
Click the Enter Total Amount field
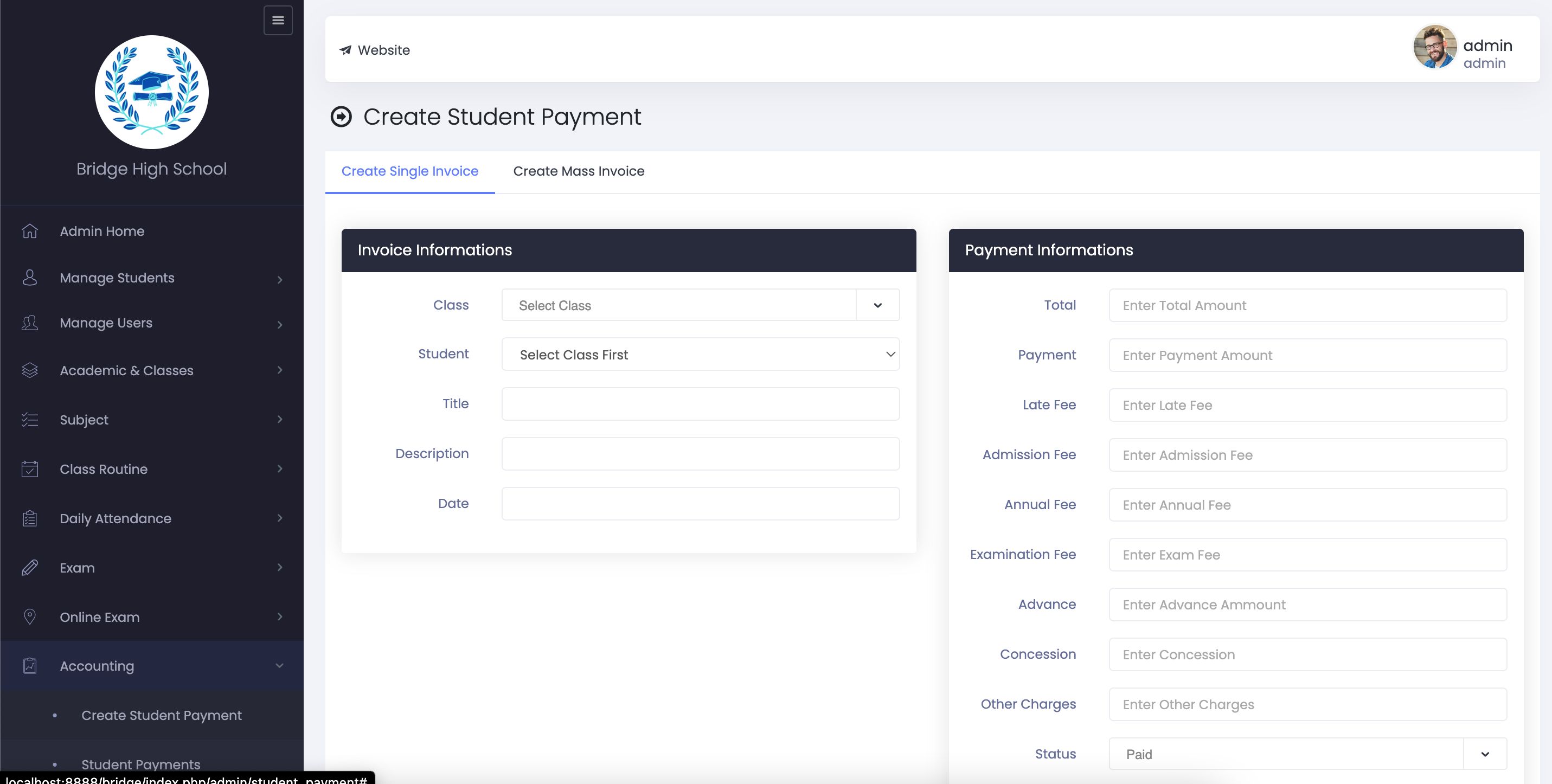click(1307, 305)
